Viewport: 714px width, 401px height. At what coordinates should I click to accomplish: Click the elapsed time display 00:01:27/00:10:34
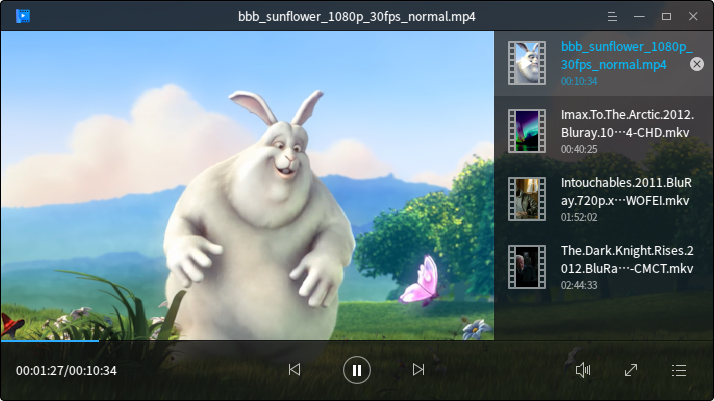pyautogui.click(x=66, y=371)
